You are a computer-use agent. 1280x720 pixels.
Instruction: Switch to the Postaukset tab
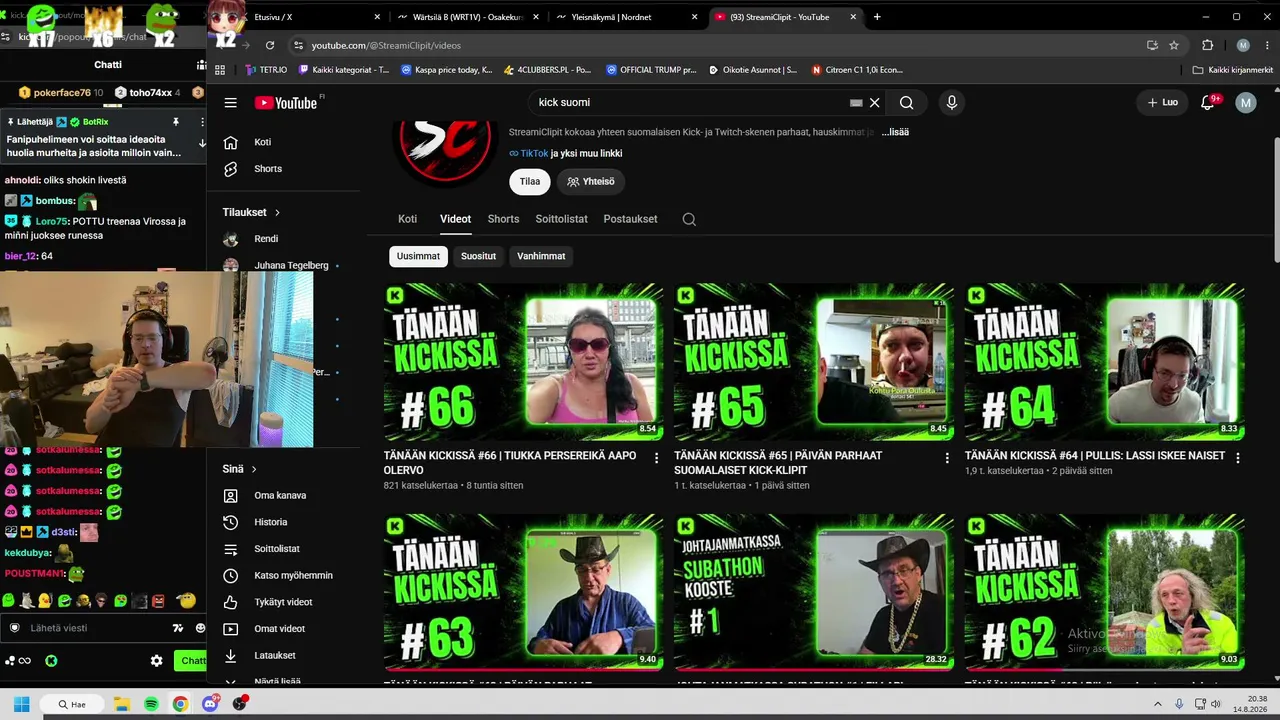pos(630,219)
